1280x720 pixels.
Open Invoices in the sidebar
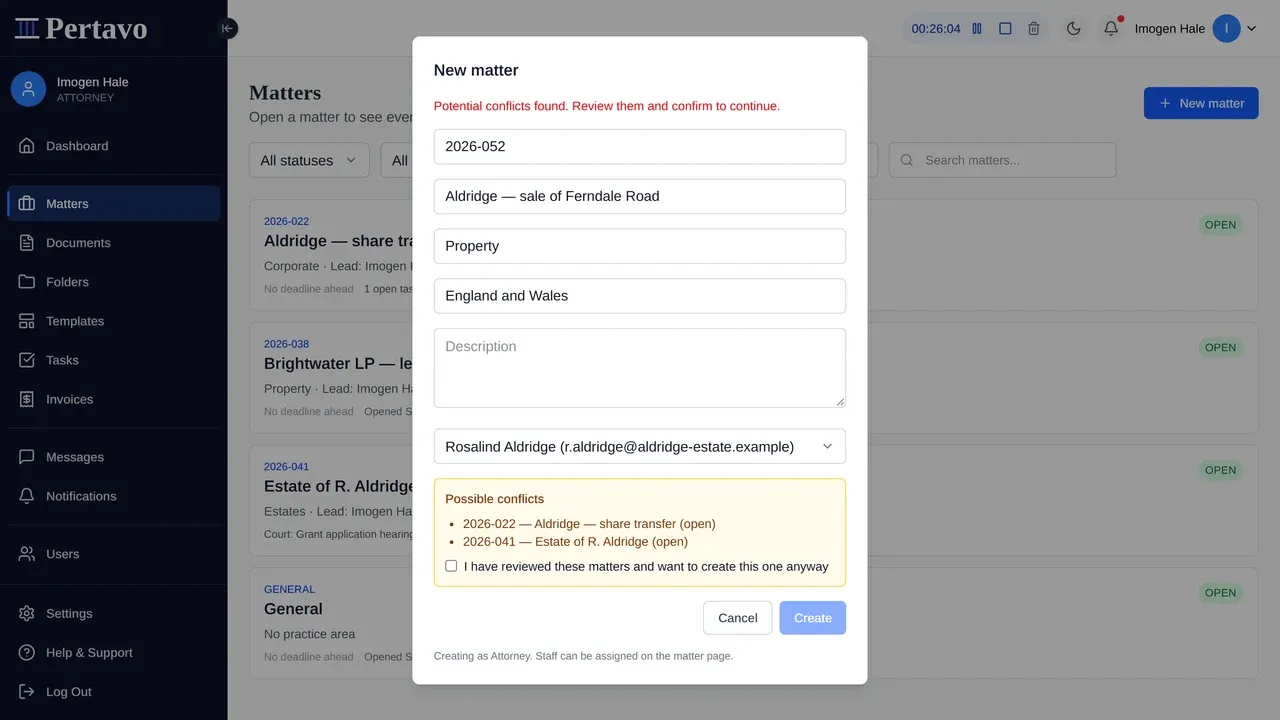(x=114, y=399)
